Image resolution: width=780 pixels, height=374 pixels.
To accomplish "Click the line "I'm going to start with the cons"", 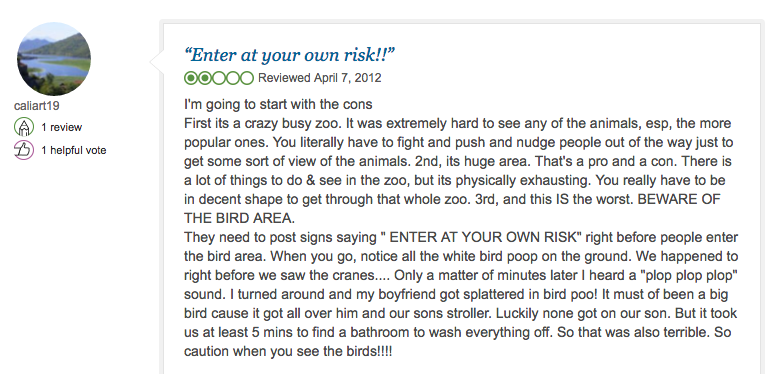I will pos(278,104).
